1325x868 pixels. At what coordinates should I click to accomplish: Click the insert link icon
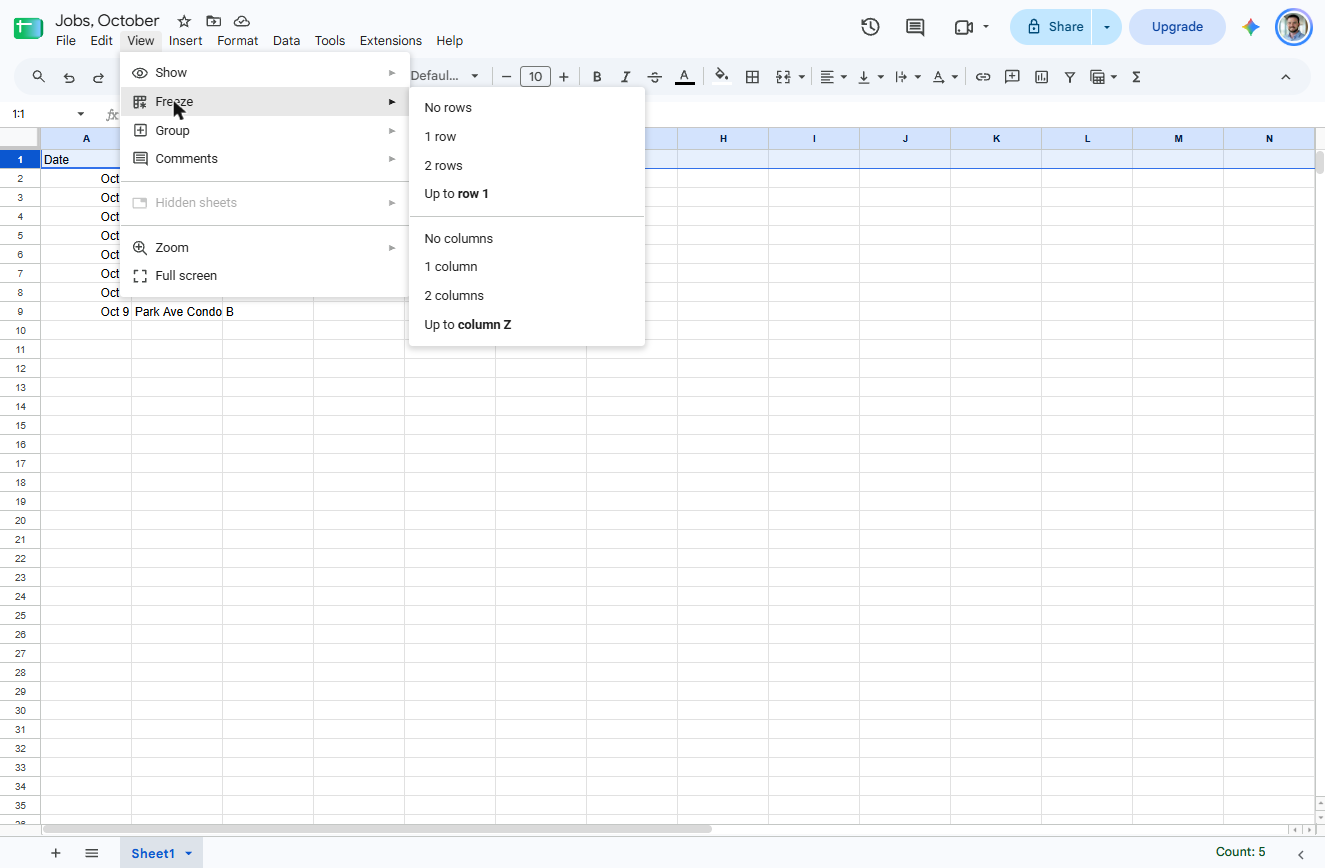983,77
